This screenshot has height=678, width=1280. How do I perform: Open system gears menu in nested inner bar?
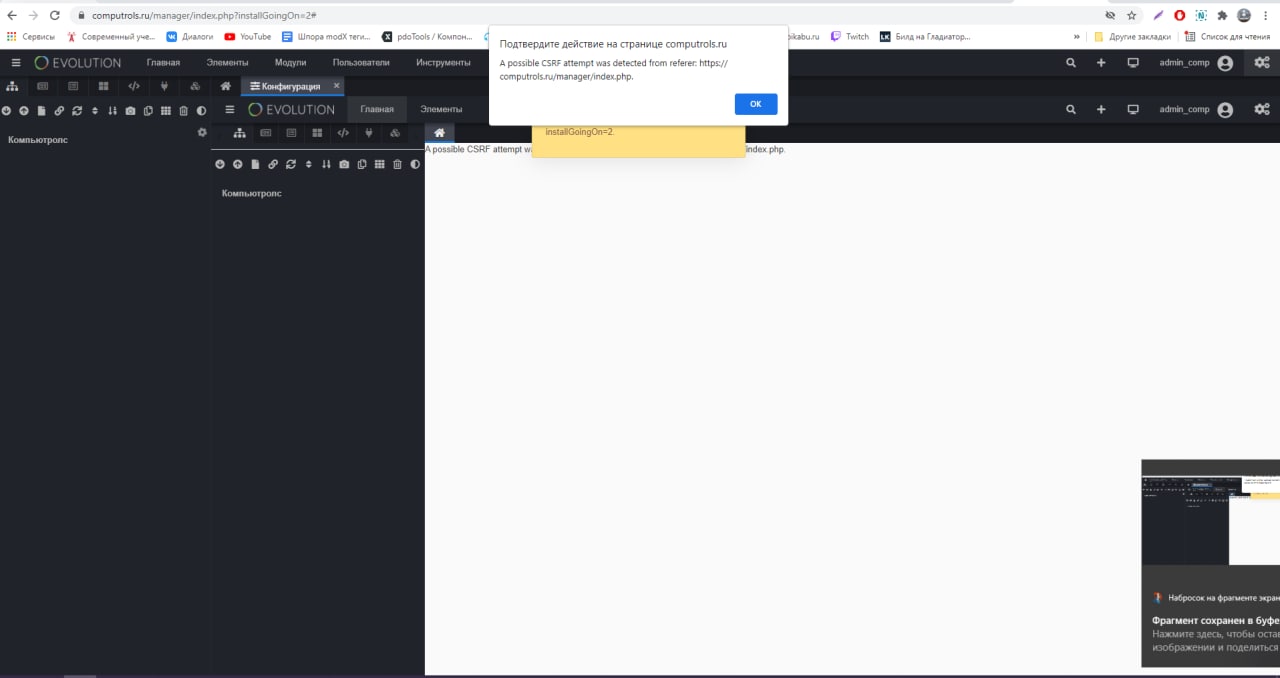(1262, 109)
